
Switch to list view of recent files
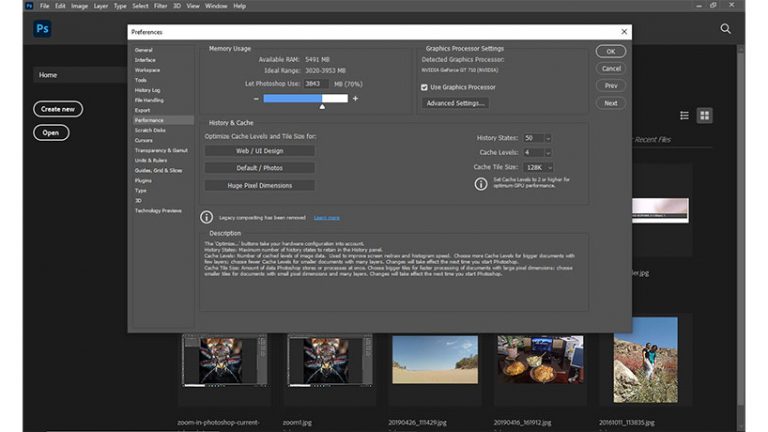click(685, 116)
